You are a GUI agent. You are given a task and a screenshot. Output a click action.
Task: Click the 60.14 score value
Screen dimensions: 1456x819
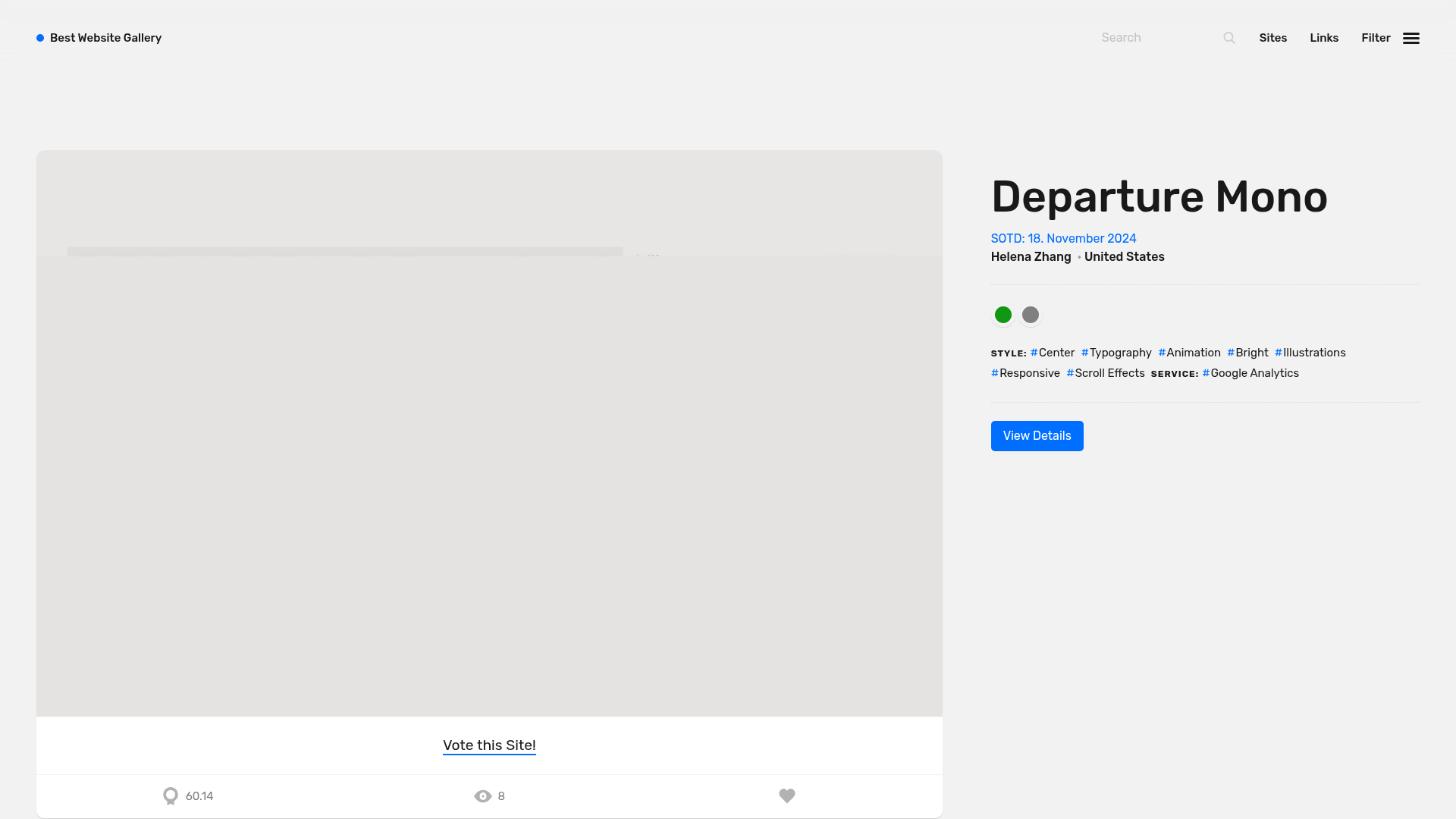click(199, 796)
